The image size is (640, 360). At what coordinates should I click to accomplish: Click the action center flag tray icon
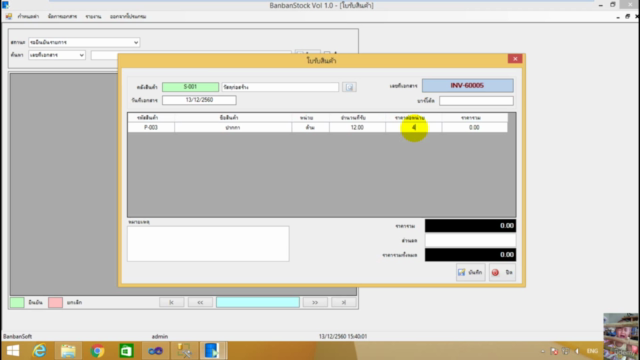[x=554, y=351]
